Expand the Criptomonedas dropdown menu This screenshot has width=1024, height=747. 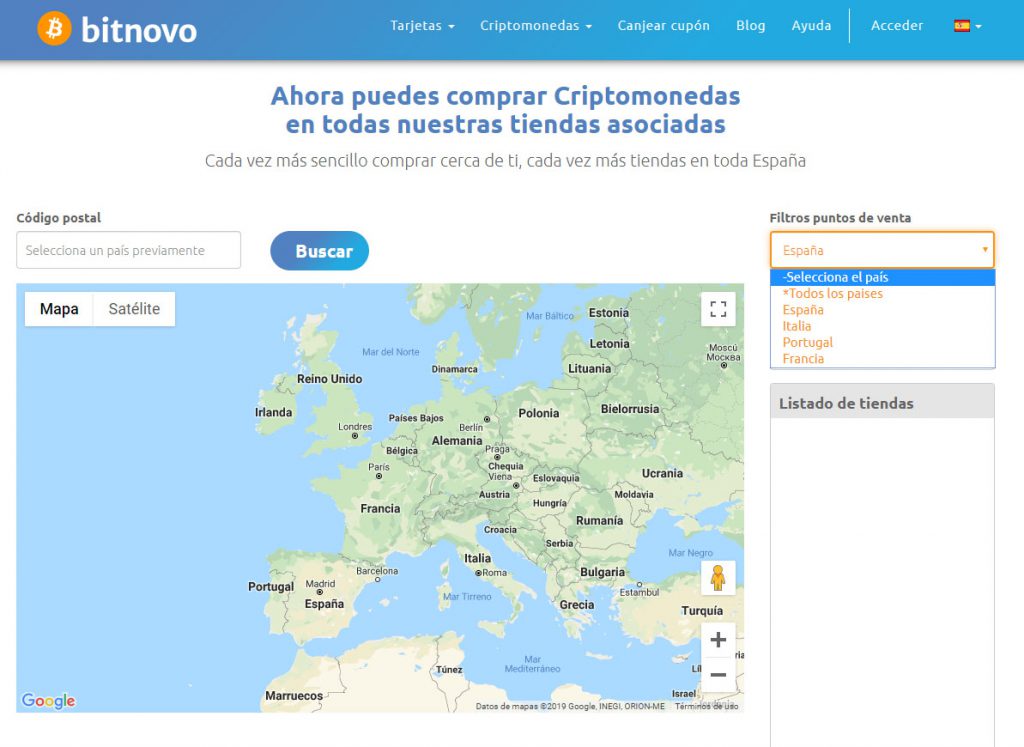pyautogui.click(x=535, y=26)
